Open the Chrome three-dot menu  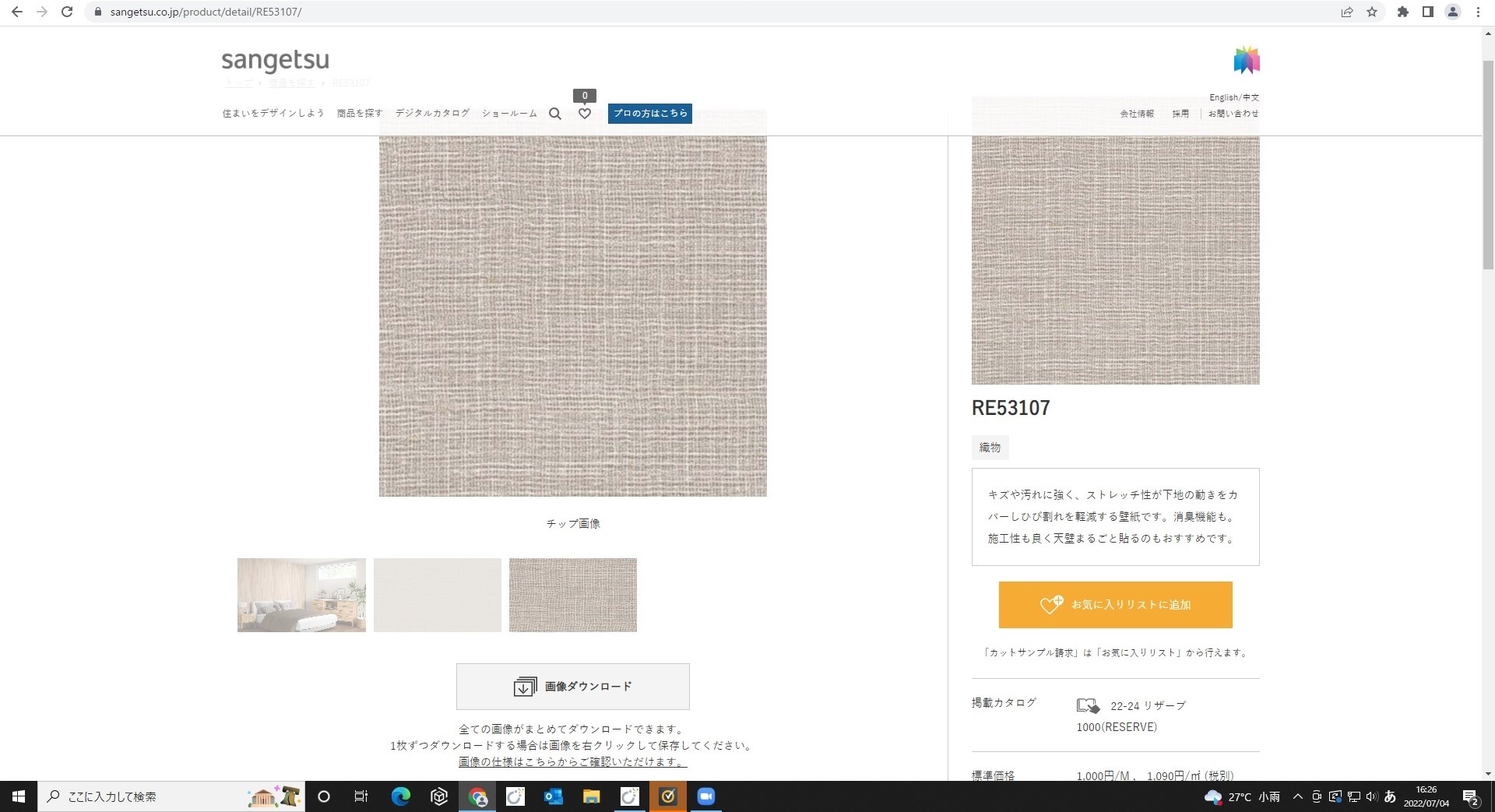(x=1478, y=12)
